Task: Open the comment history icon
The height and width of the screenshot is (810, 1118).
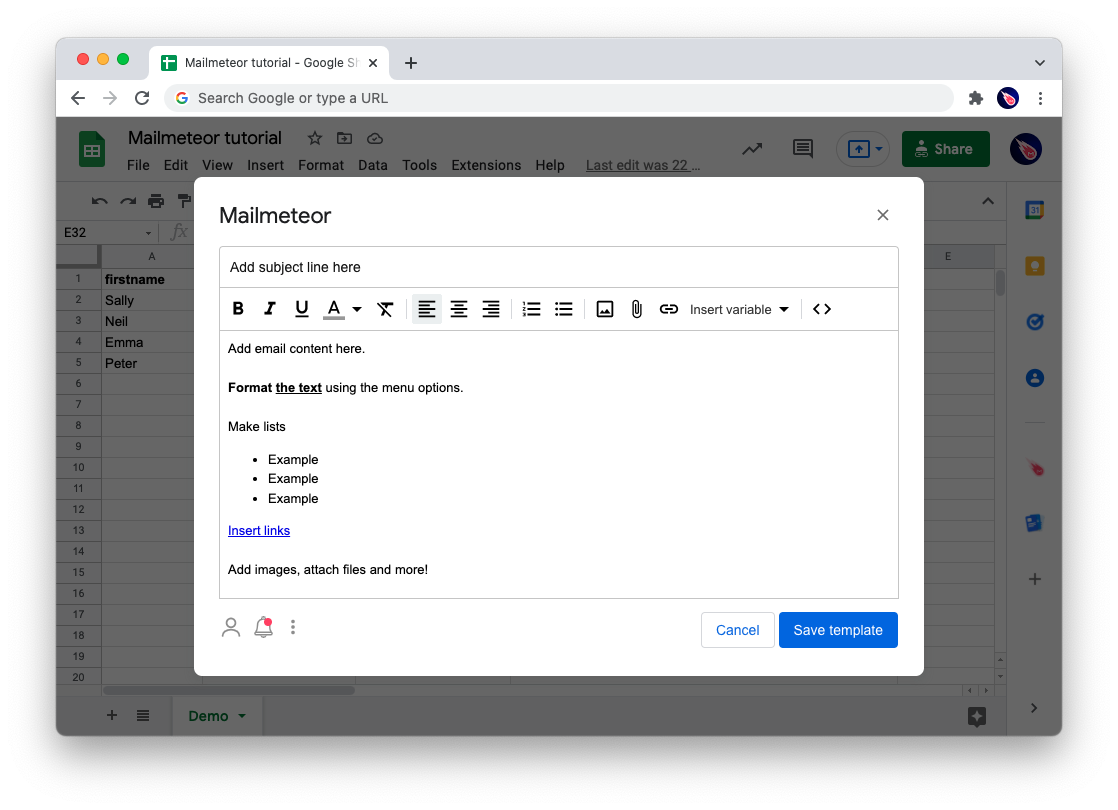Action: tap(803, 148)
